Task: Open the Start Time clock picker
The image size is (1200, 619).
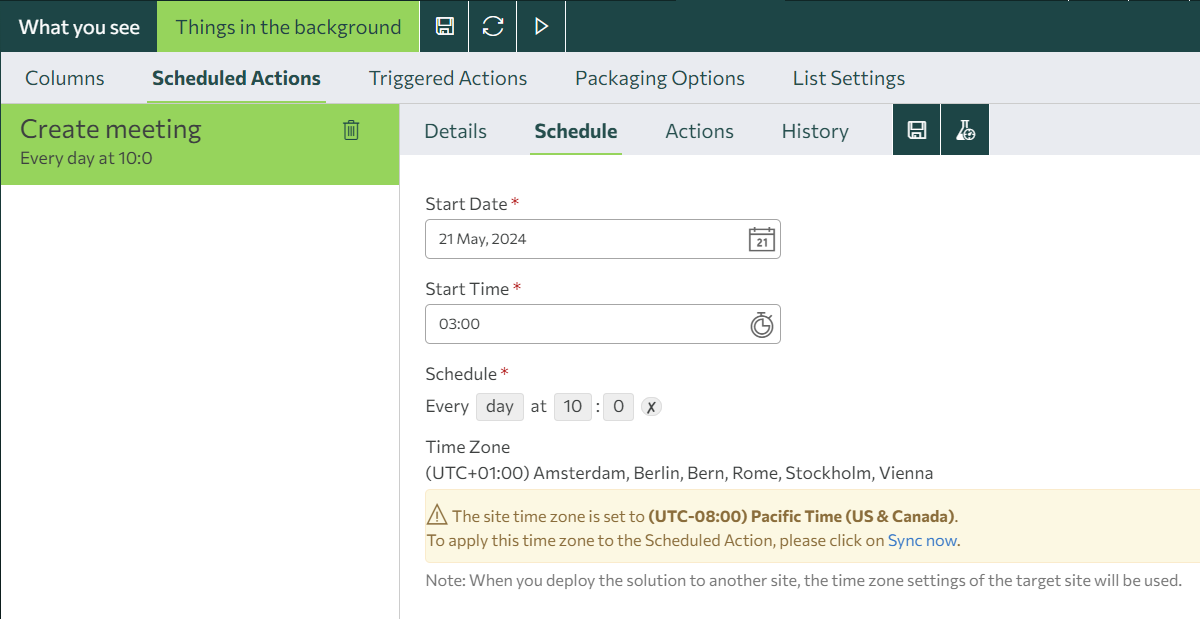Action: (762, 324)
